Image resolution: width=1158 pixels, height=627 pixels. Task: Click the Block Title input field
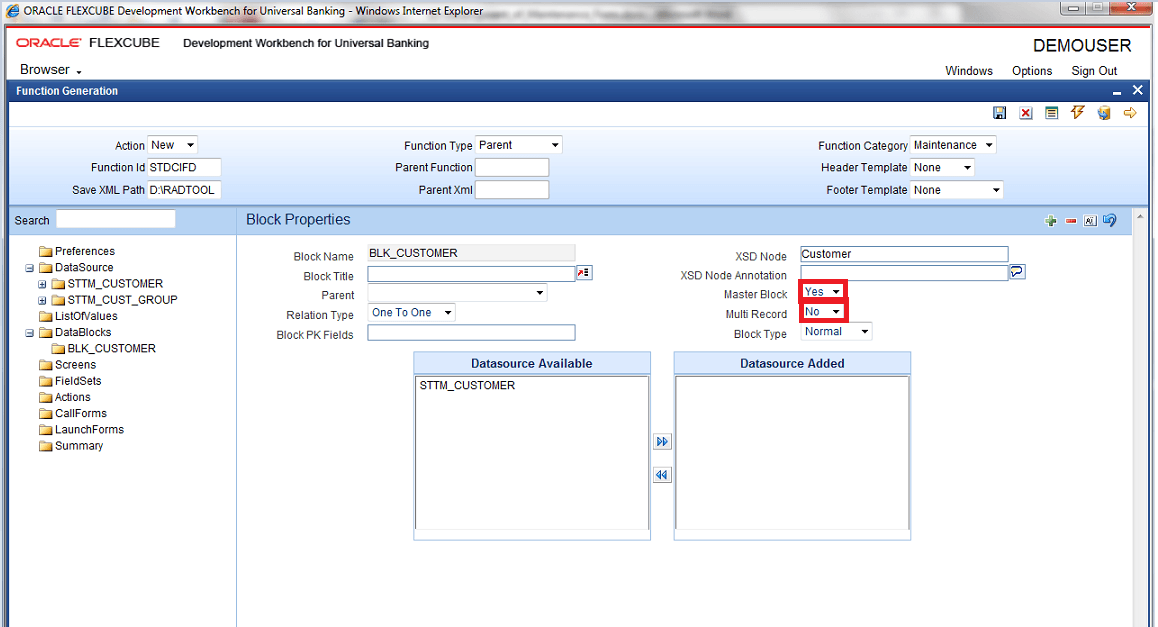(x=471, y=274)
